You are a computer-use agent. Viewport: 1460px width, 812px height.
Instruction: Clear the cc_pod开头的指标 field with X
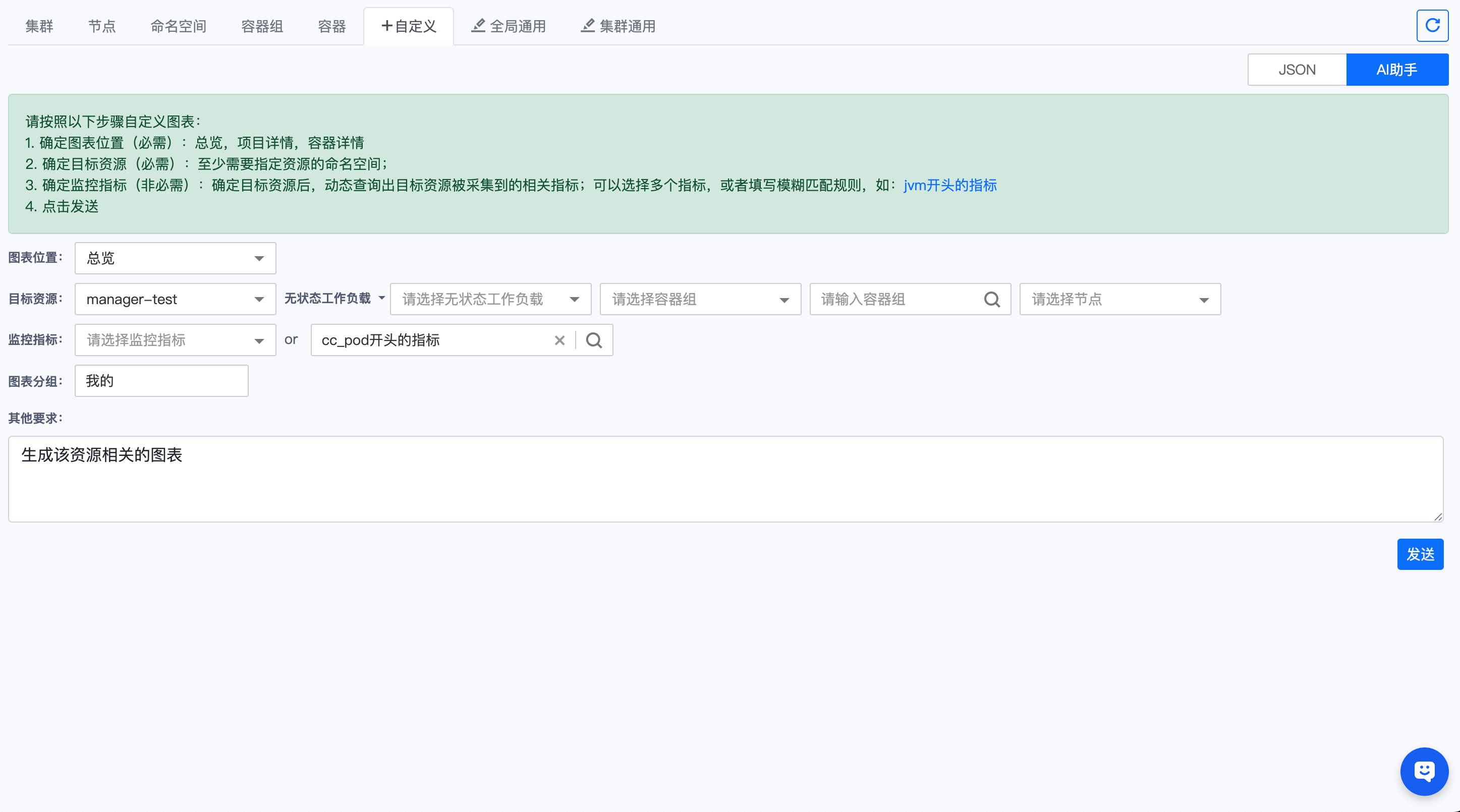pyautogui.click(x=559, y=340)
